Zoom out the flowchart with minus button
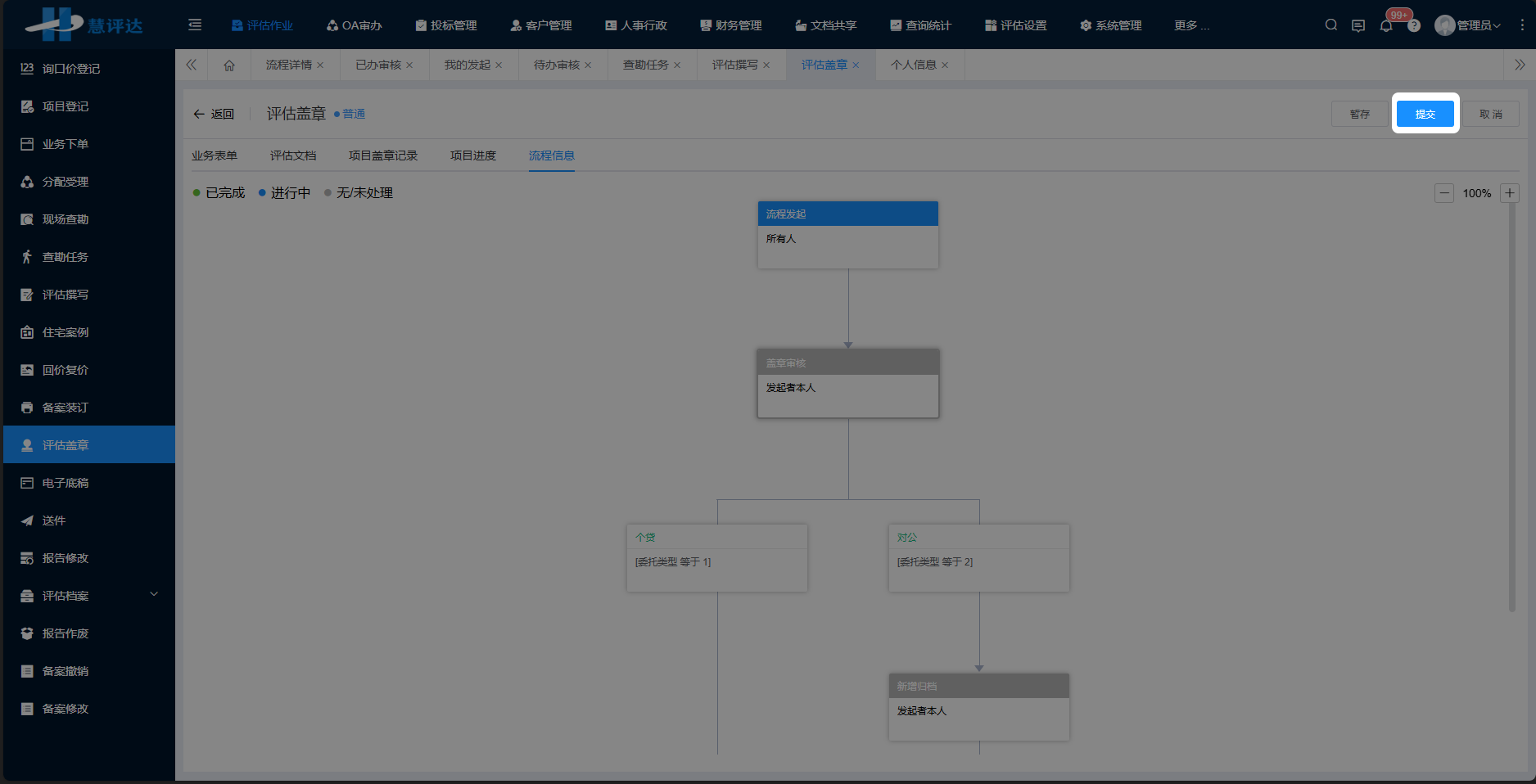 [x=1444, y=193]
